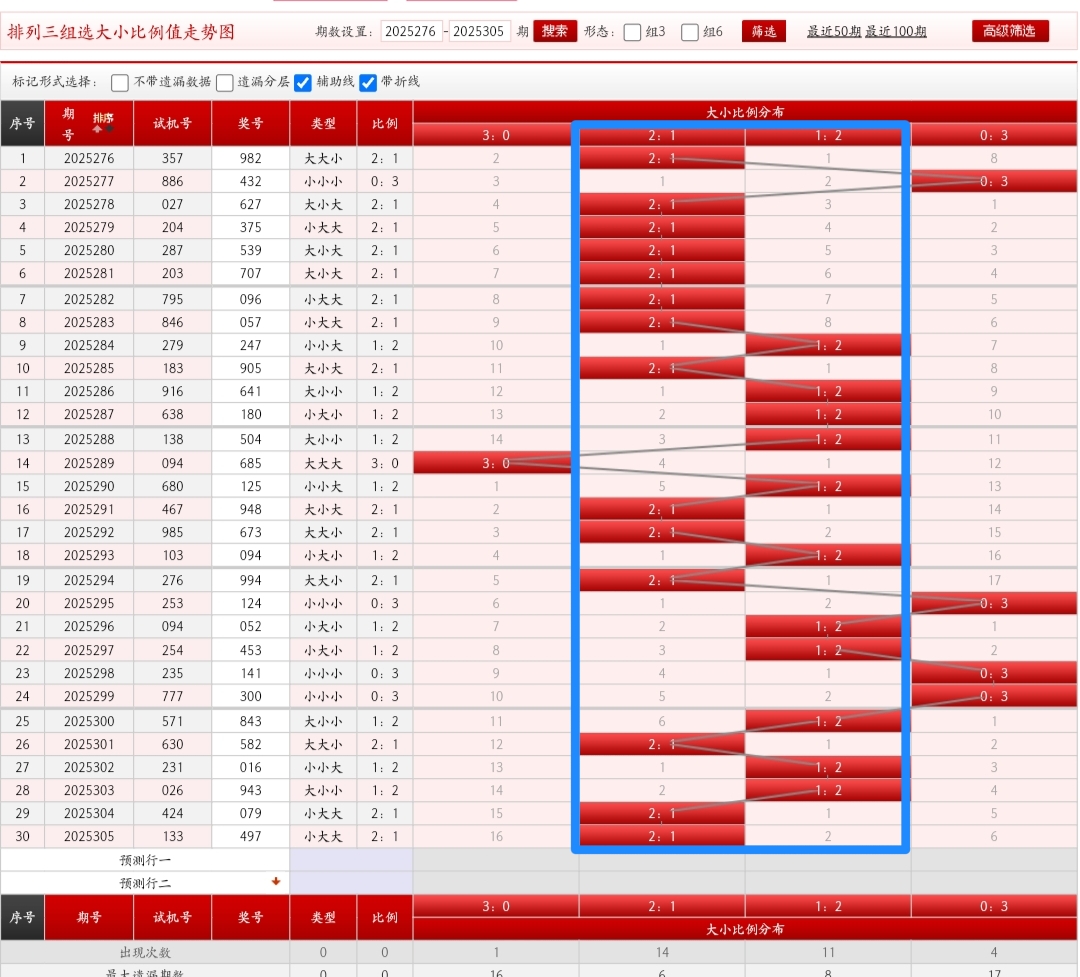This screenshot has width=1080, height=977.
Task: Click the 2:1 marker in row 2025276
Action: (x=662, y=158)
